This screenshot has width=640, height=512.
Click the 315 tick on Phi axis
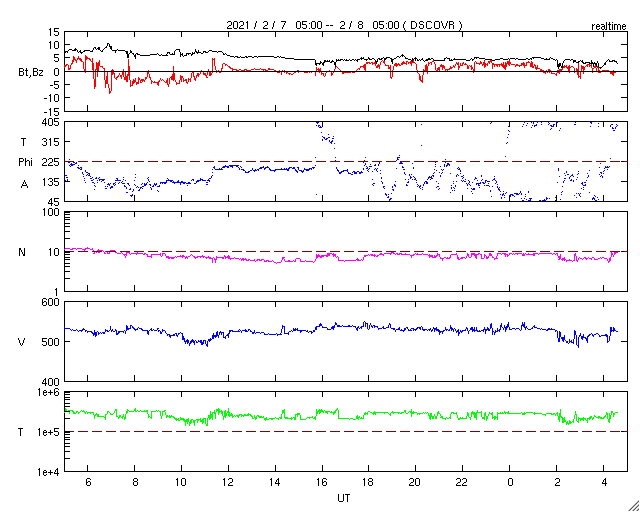coord(51,142)
